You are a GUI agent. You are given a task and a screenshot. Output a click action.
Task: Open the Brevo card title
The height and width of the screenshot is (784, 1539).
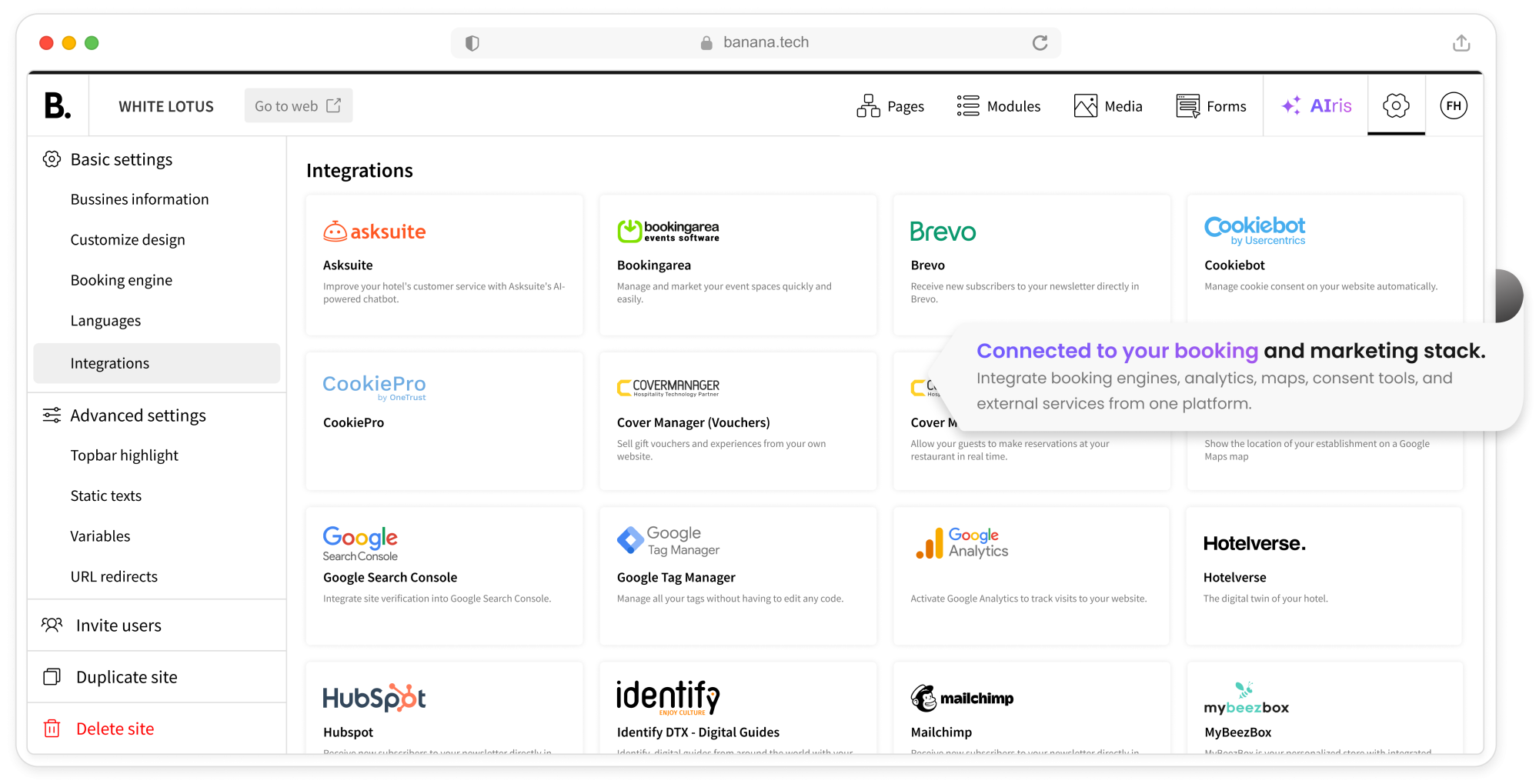point(928,265)
